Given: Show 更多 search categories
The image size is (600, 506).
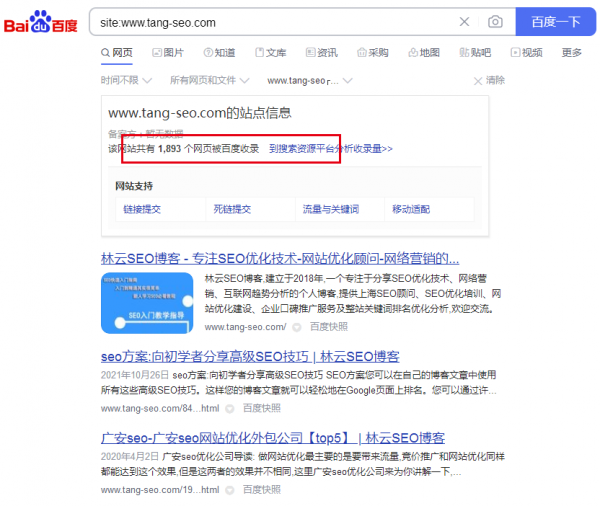Looking at the screenshot, I should click(x=571, y=52).
